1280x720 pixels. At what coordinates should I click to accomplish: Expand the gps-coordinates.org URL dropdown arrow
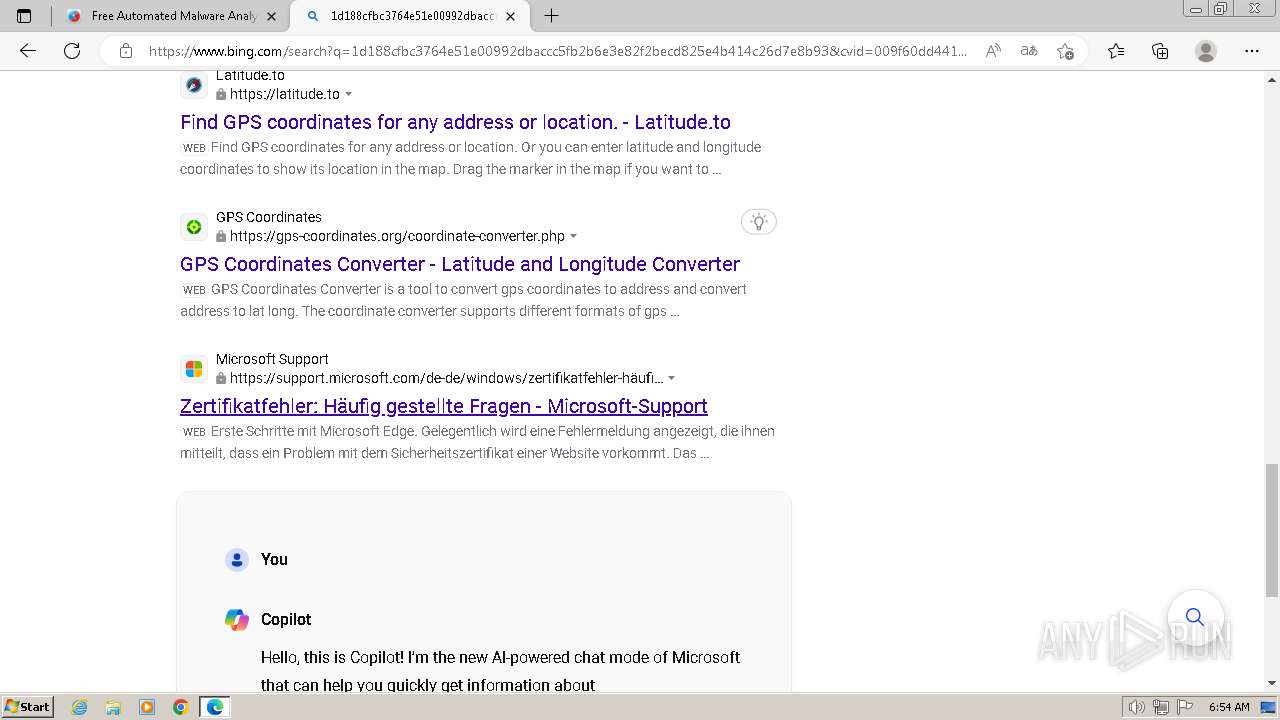point(574,236)
